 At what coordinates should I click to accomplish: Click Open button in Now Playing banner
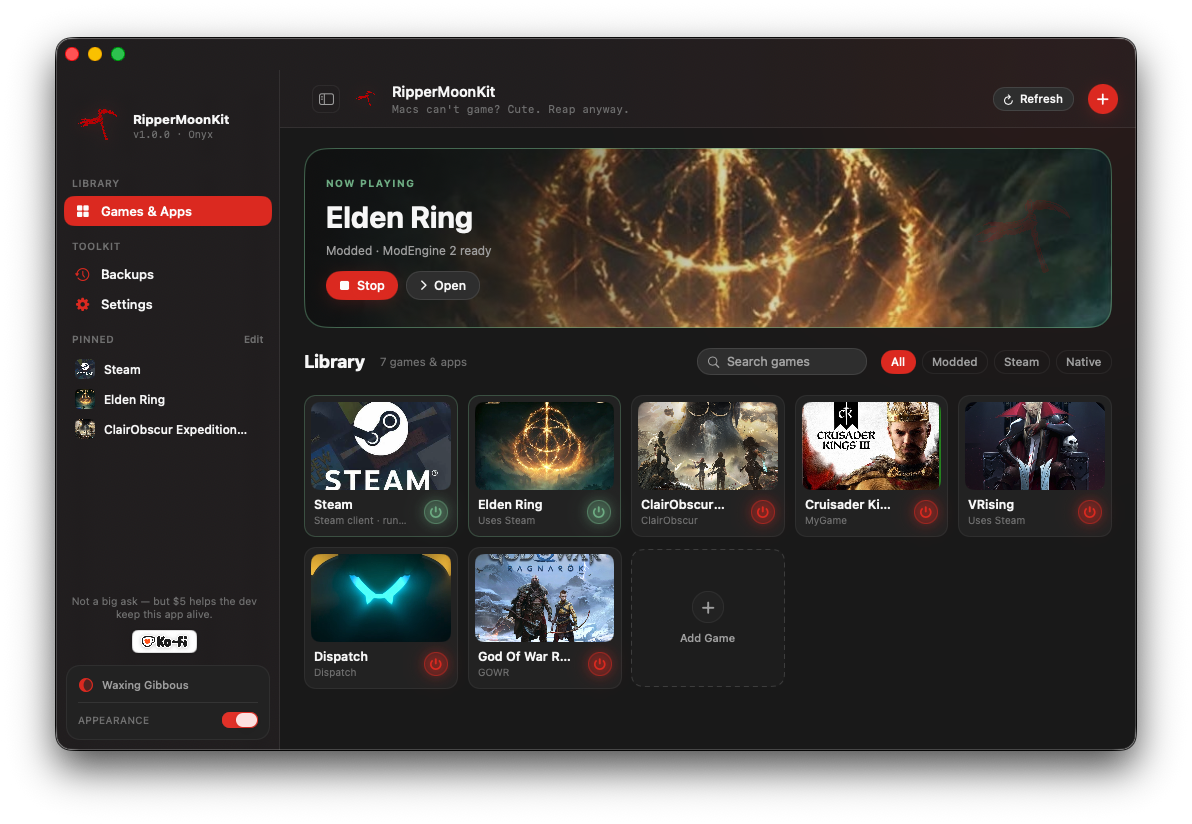coord(442,285)
